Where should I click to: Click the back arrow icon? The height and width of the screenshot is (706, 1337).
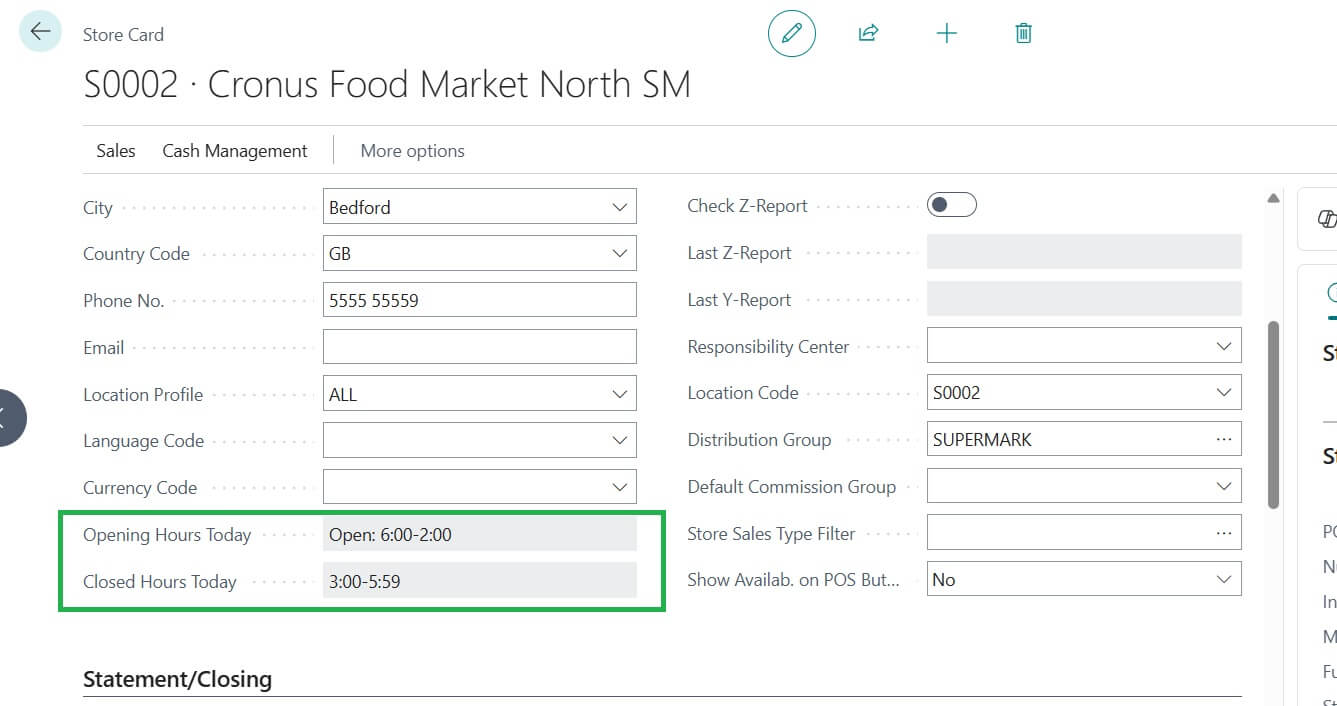pyautogui.click(x=40, y=32)
